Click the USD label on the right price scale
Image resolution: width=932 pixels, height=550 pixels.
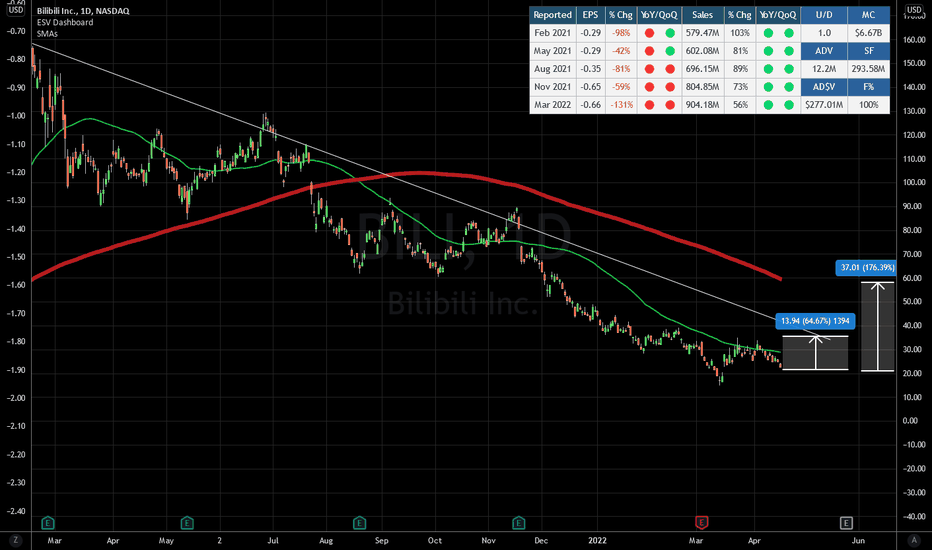914,10
